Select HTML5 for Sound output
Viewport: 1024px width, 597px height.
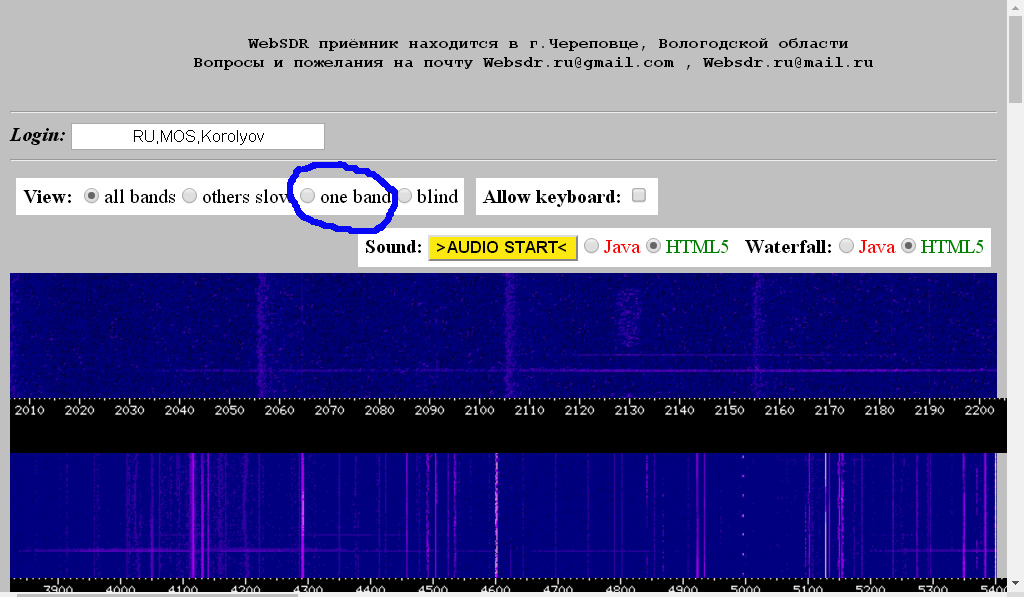point(653,246)
